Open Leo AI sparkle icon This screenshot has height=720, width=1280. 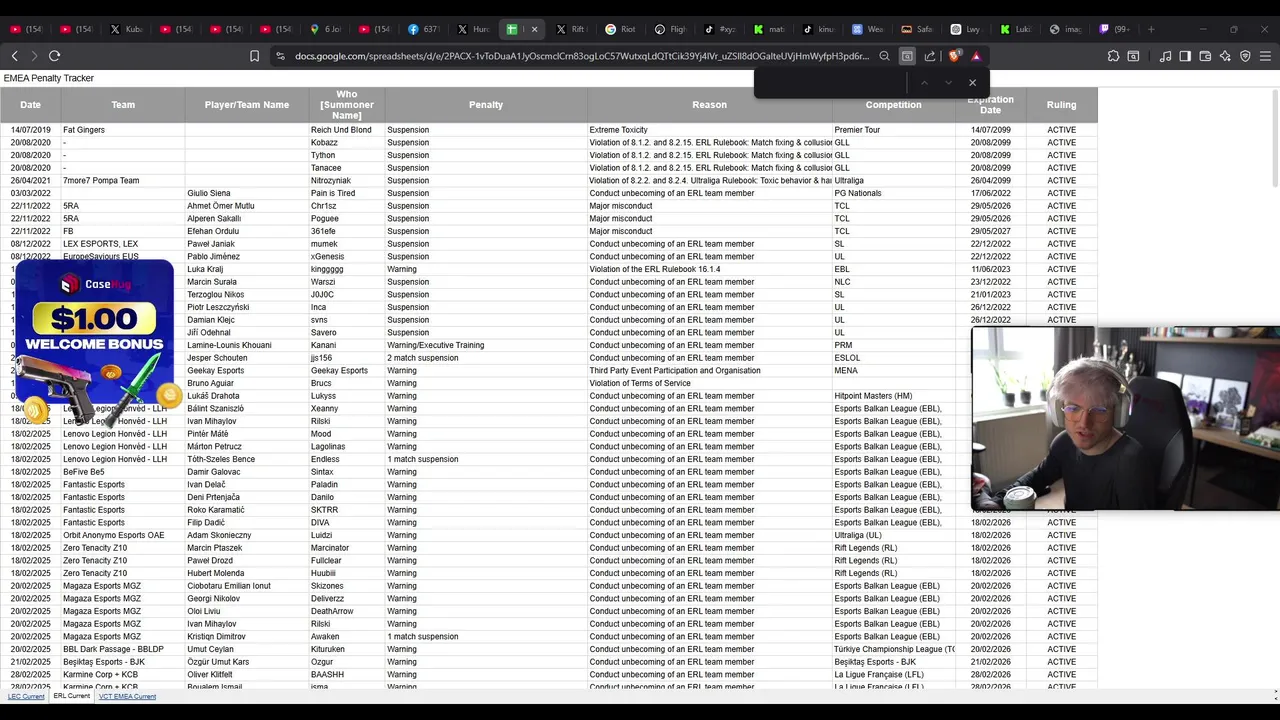pos(1225,56)
